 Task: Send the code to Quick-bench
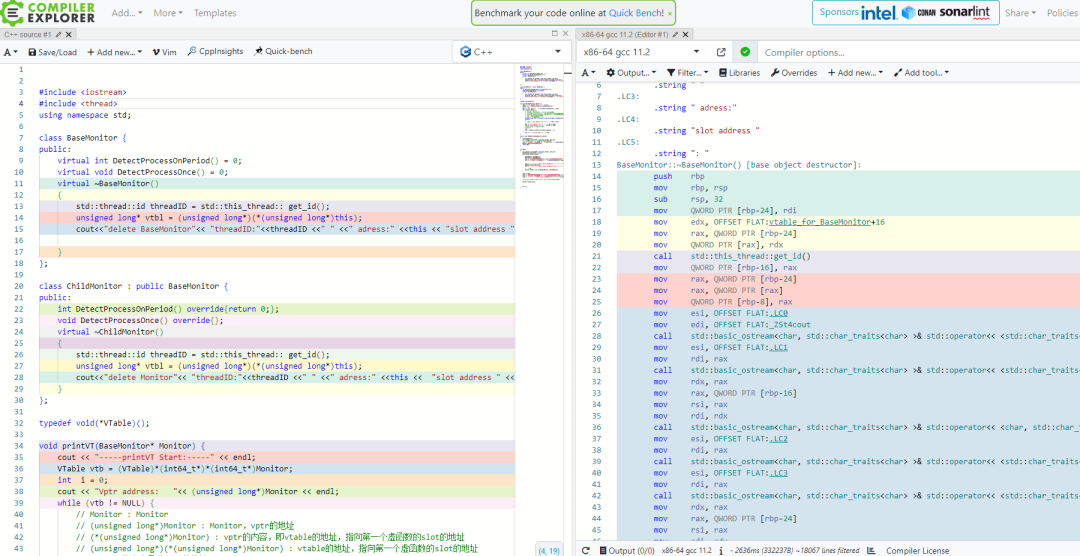point(283,52)
